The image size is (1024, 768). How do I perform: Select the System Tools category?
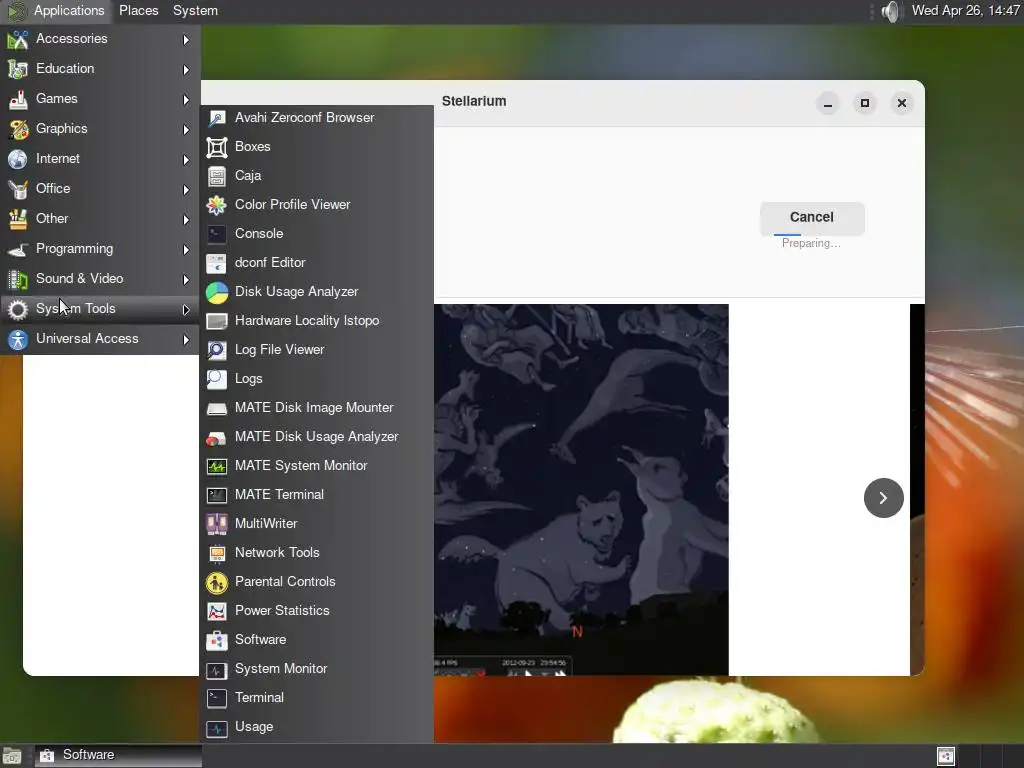pos(100,309)
